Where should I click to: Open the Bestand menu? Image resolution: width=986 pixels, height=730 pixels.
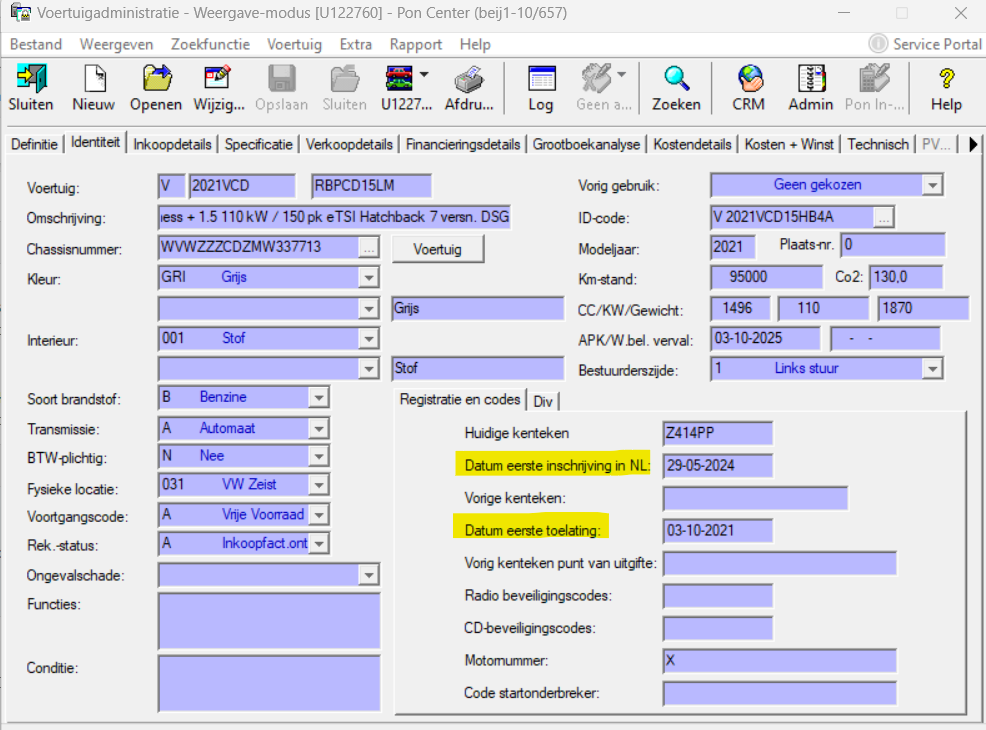coord(36,45)
